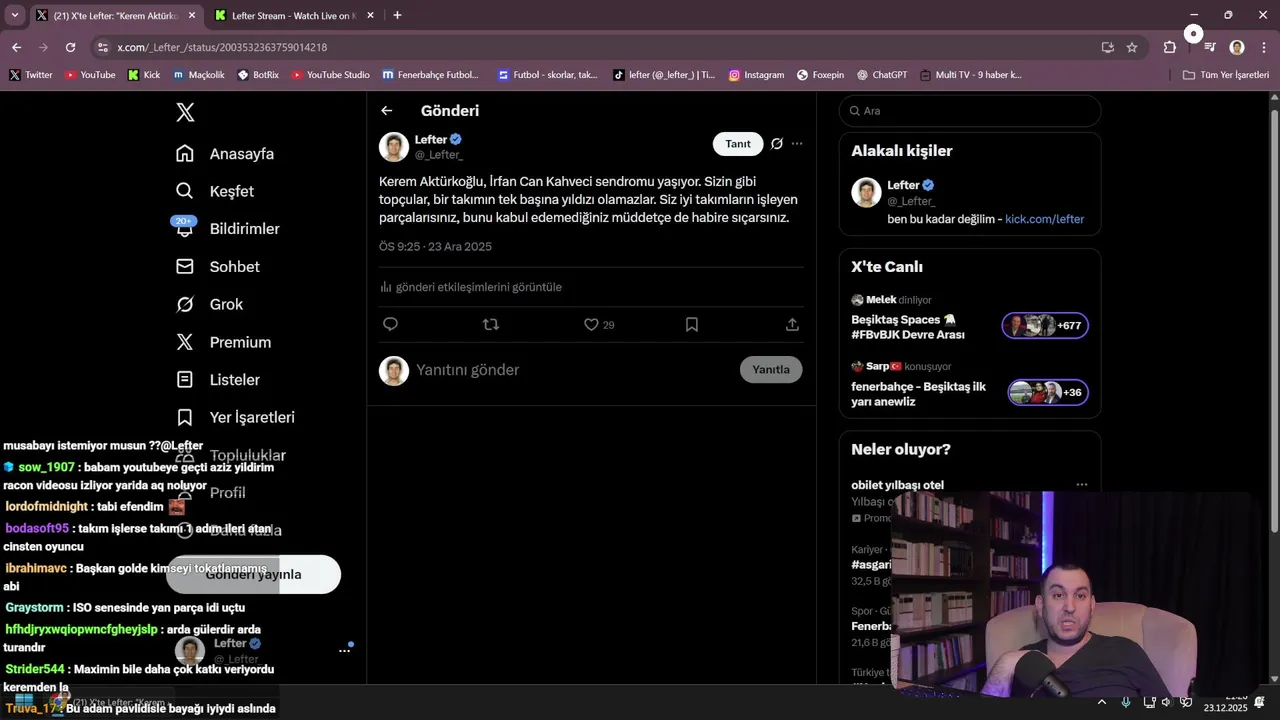
Task: Click the repost icon under the post
Action: (x=491, y=324)
